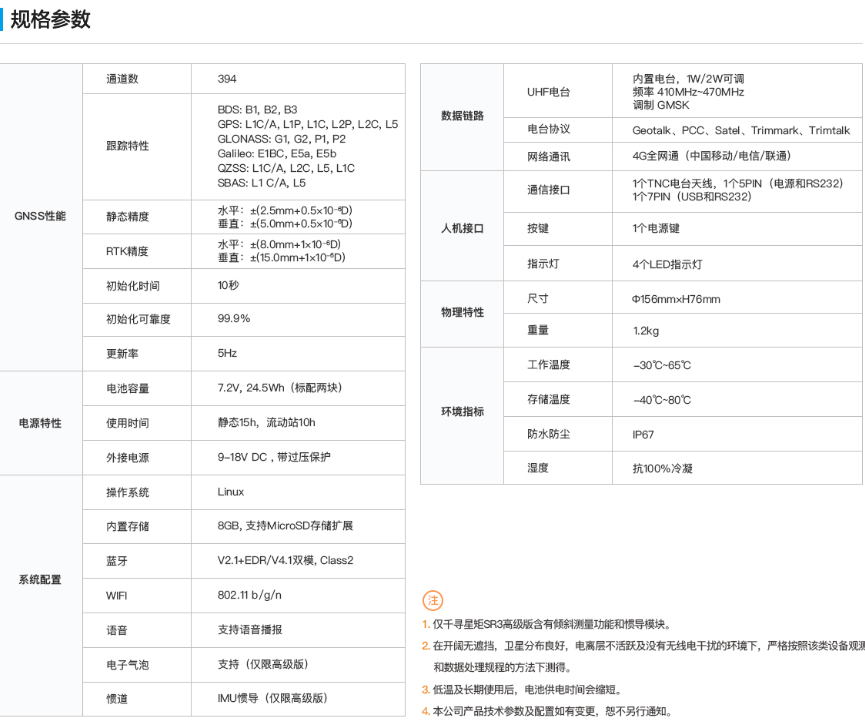Click the "电子气泡" row label
This screenshot has height=720, width=865.
click(x=127, y=665)
